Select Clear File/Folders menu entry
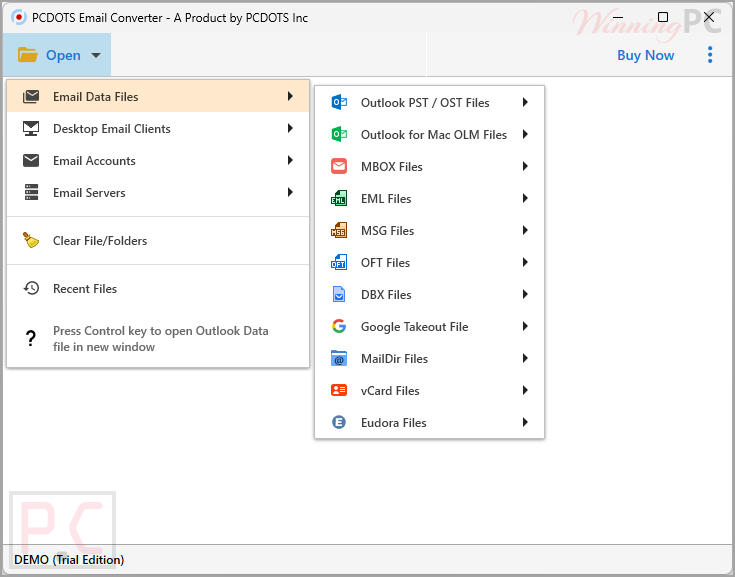Image resolution: width=735 pixels, height=577 pixels. click(x=158, y=240)
